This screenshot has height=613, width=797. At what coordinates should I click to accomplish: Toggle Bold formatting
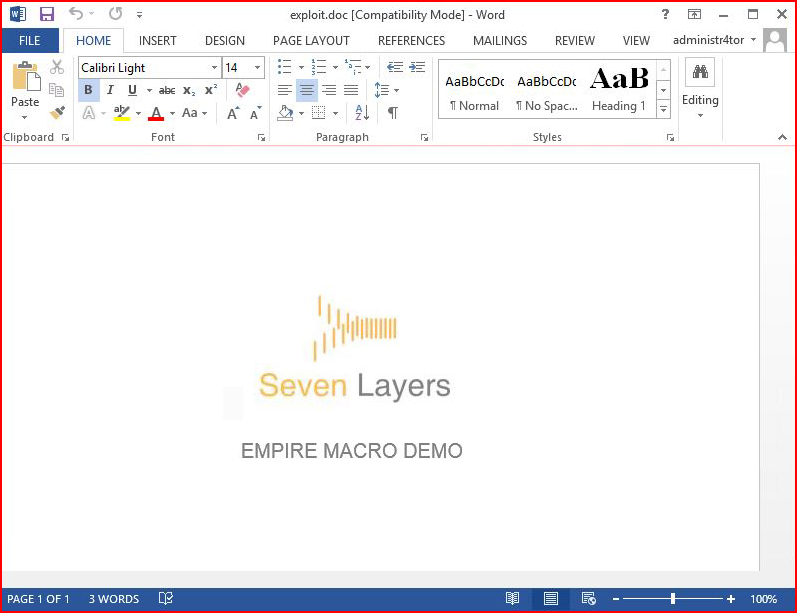click(x=88, y=90)
